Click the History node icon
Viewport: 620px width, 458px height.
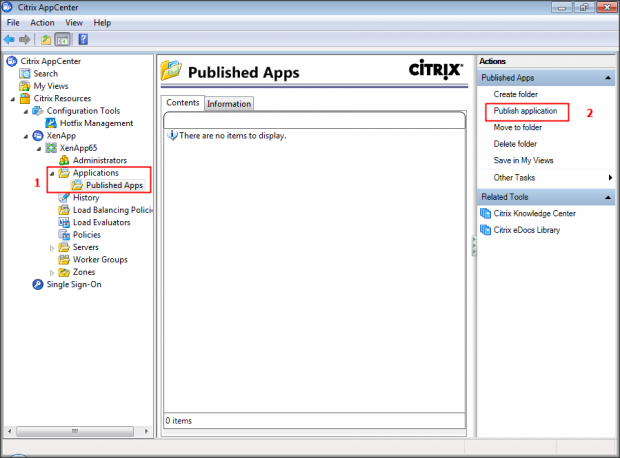point(64,197)
